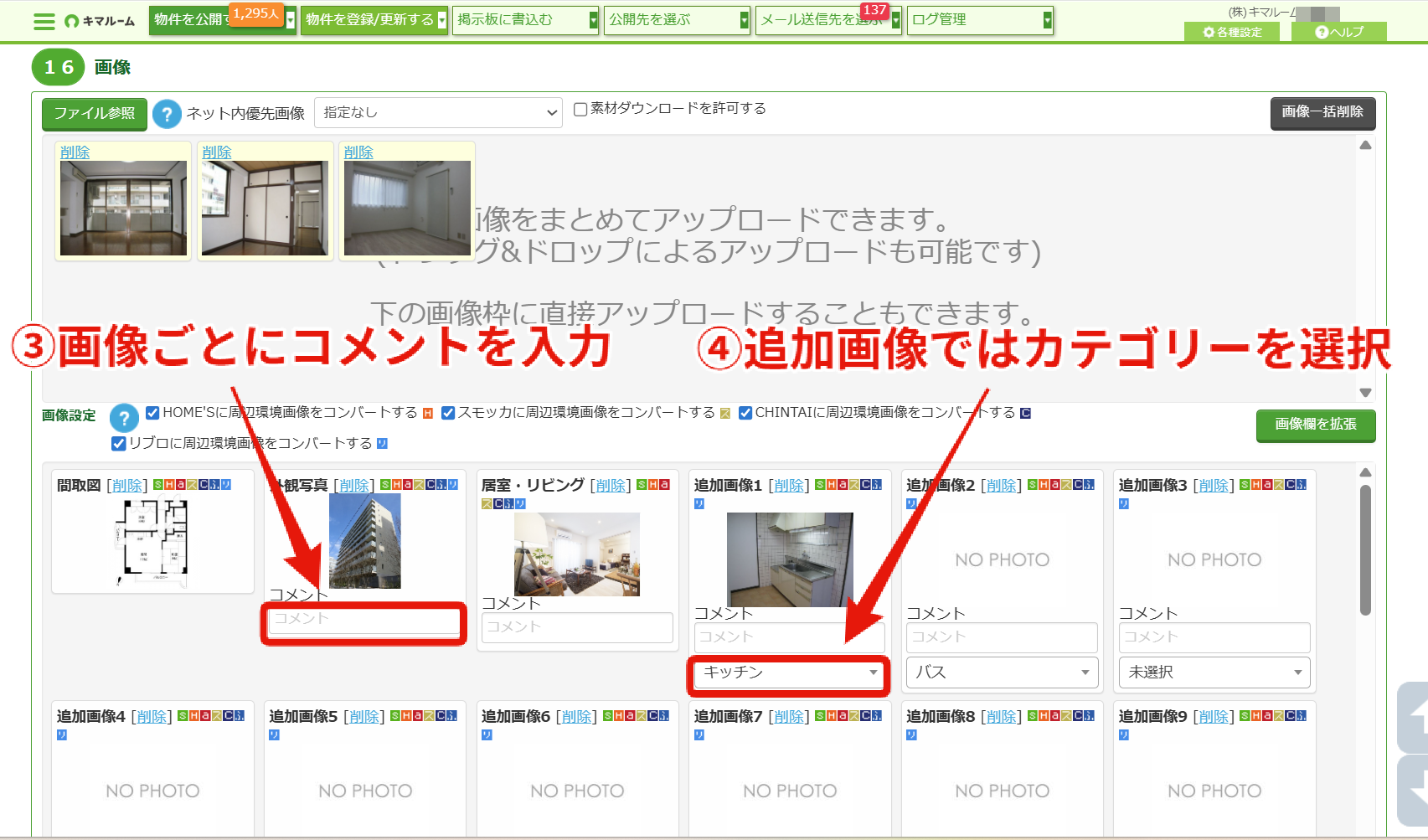
Task: Open the 未選択 category dropdown for 追加画像3
Action: coord(1214,673)
